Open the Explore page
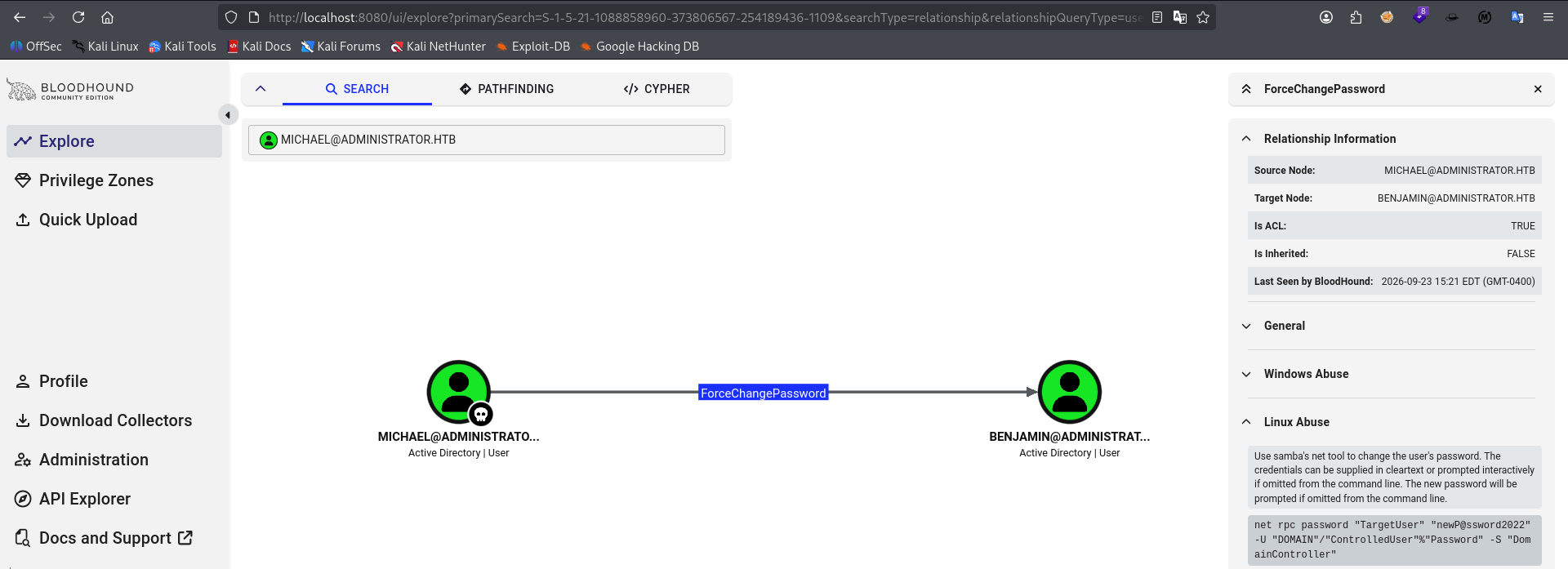Image resolution: width=1568 pixels, height=569 pixels. click(114, 141)
